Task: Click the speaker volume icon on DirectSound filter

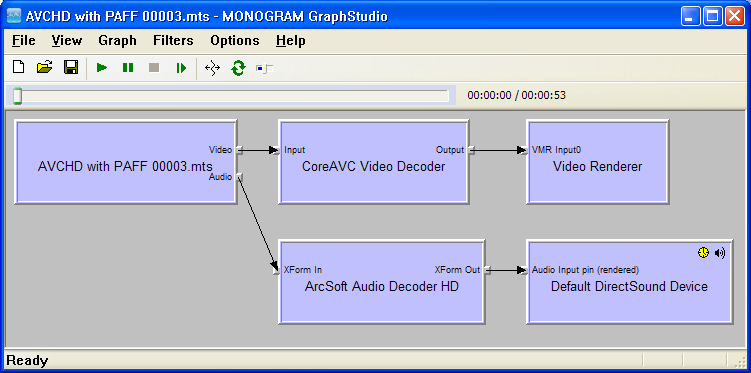Action: coord(719,253)
